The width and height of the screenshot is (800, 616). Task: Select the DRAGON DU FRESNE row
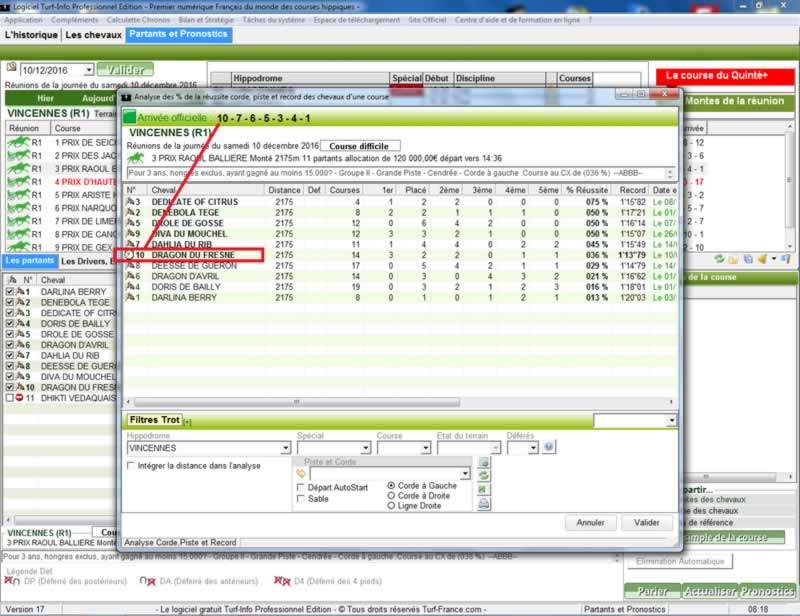click(188, 255)
